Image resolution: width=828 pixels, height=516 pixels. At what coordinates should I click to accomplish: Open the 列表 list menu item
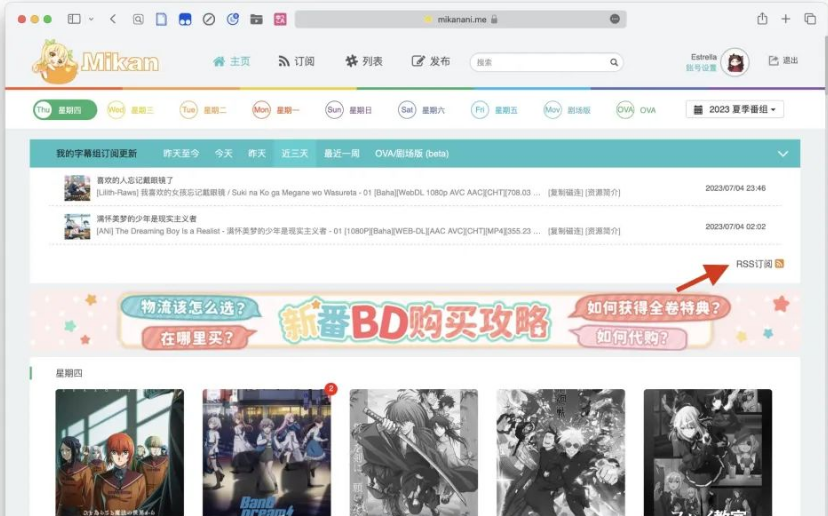(363, 61)
